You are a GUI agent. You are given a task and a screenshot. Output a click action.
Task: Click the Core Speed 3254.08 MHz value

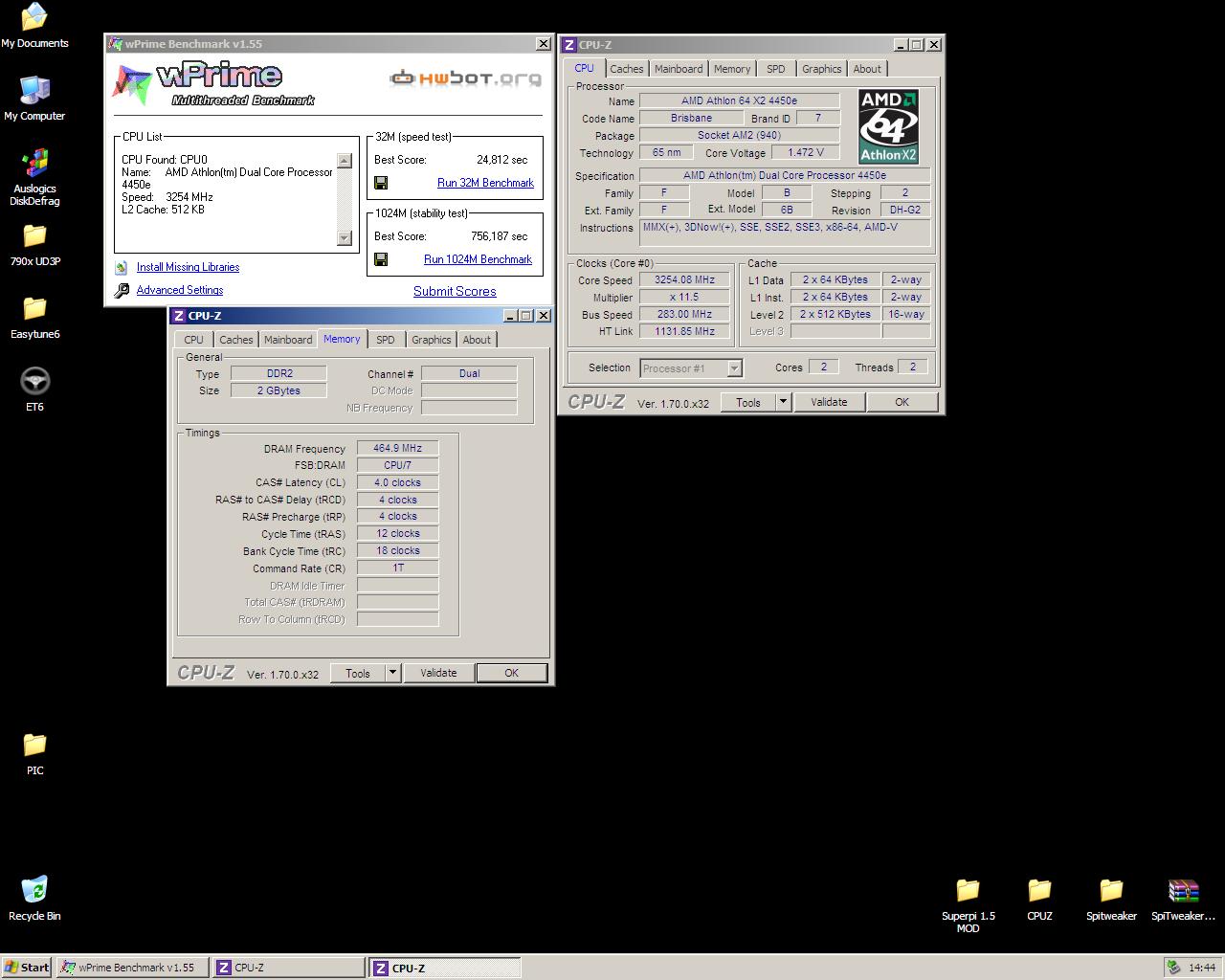click(684, 280)
